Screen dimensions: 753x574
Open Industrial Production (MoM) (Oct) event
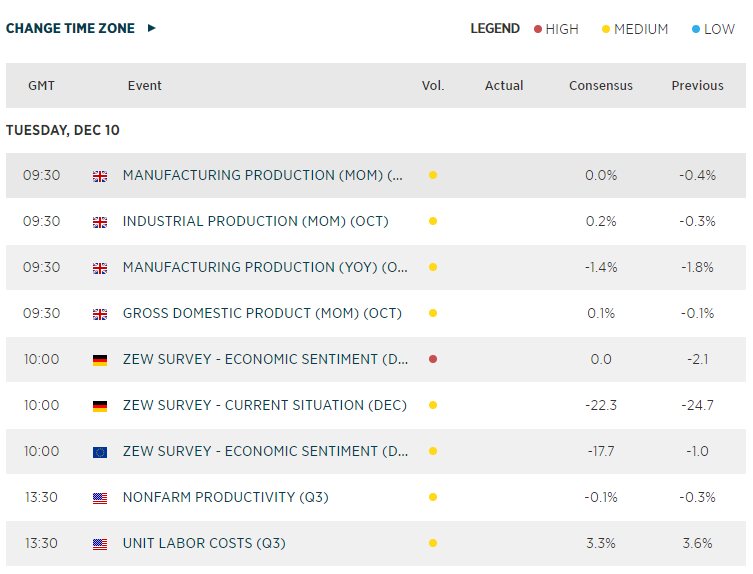point(255,221)
